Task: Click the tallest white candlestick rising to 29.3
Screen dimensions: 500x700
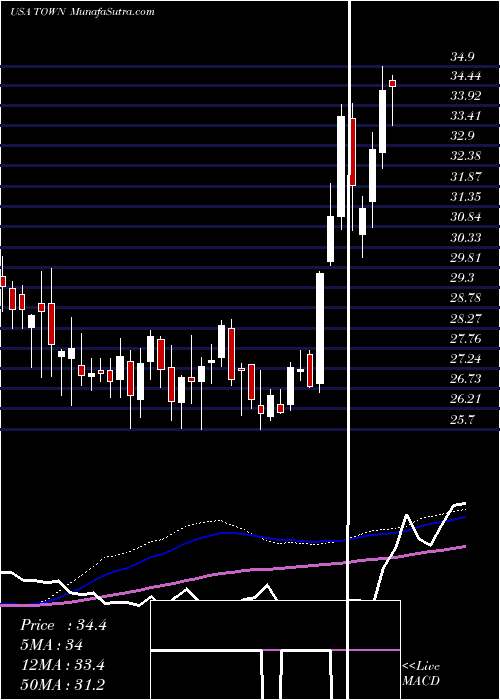Action: coord(320,329)
